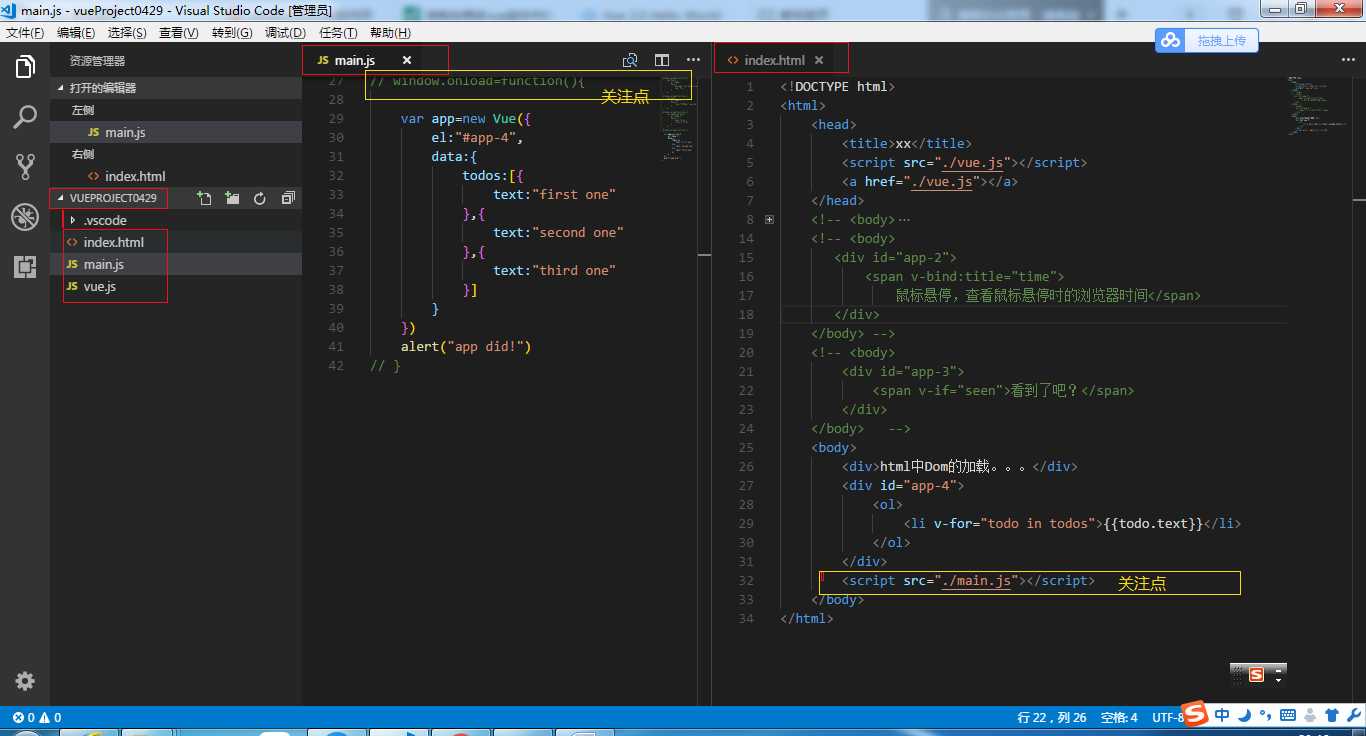1366x736 pixels.
Task: Click the 资源管理器 panel title
Action: coord(97,61)
